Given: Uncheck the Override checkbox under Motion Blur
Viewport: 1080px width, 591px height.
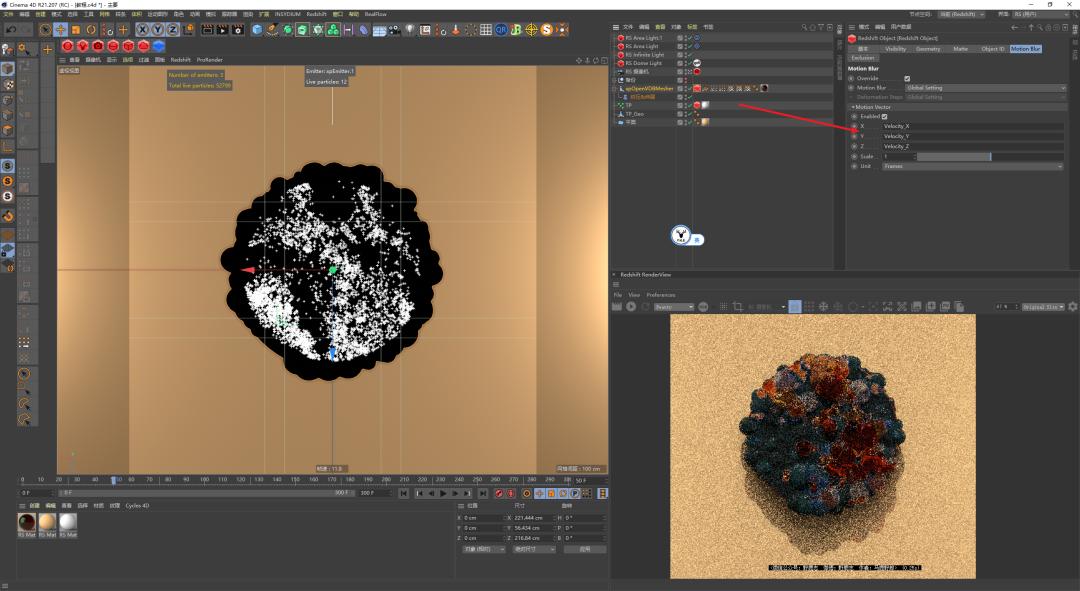Looking at the screenshot, I should tap(907, 79).
